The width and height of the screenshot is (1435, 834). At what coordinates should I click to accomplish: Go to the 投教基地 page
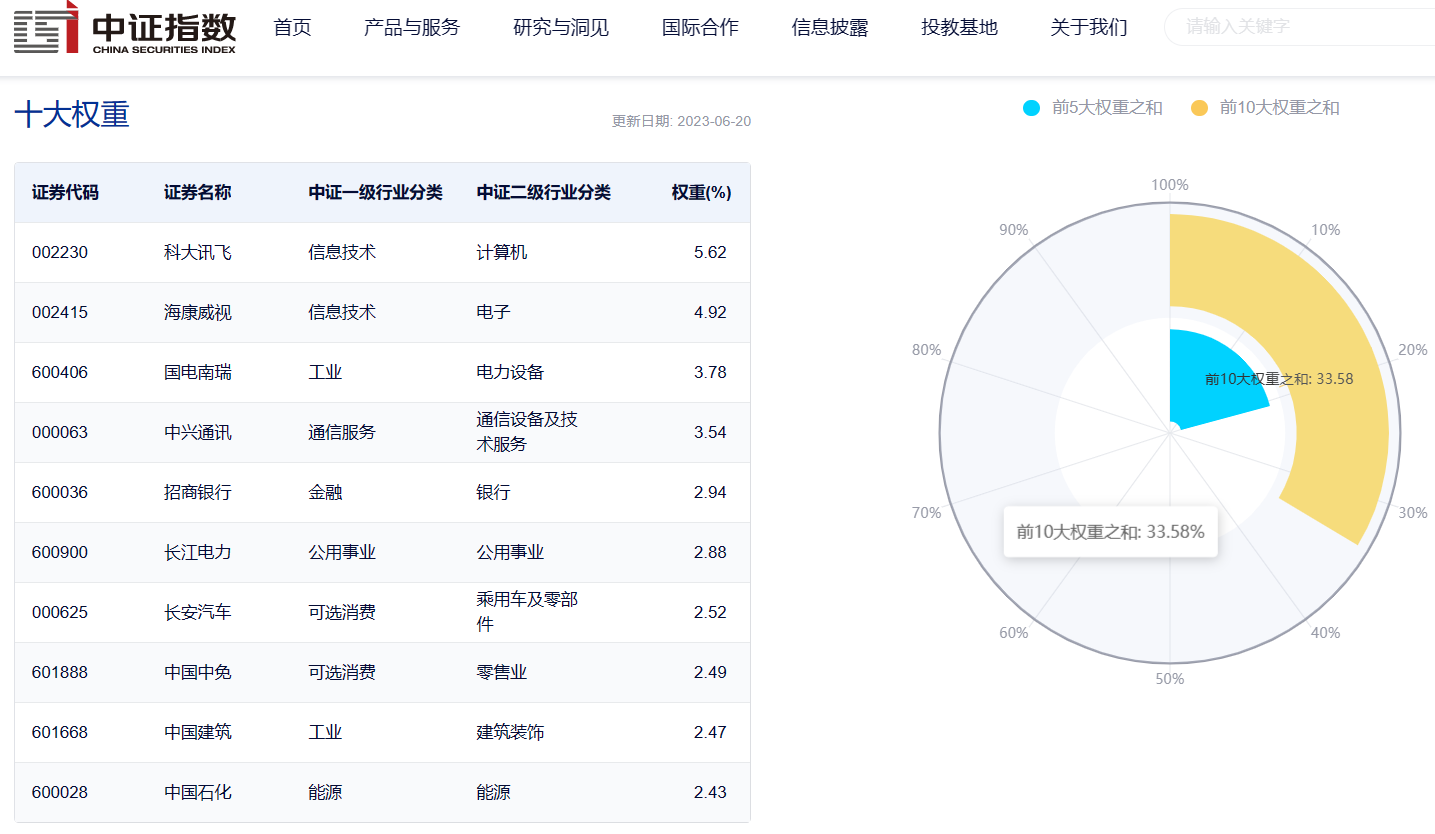click(959, 28)
